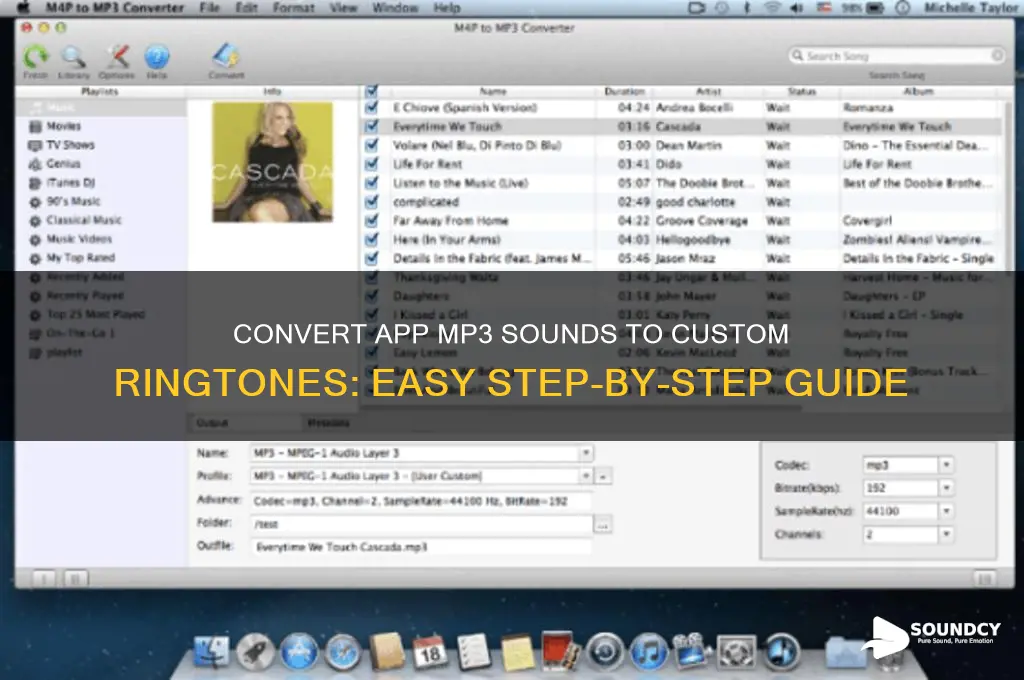The image size is (1024, 680).
Task: Click the folder browse '...' button
Action: [x=602, y=525]
